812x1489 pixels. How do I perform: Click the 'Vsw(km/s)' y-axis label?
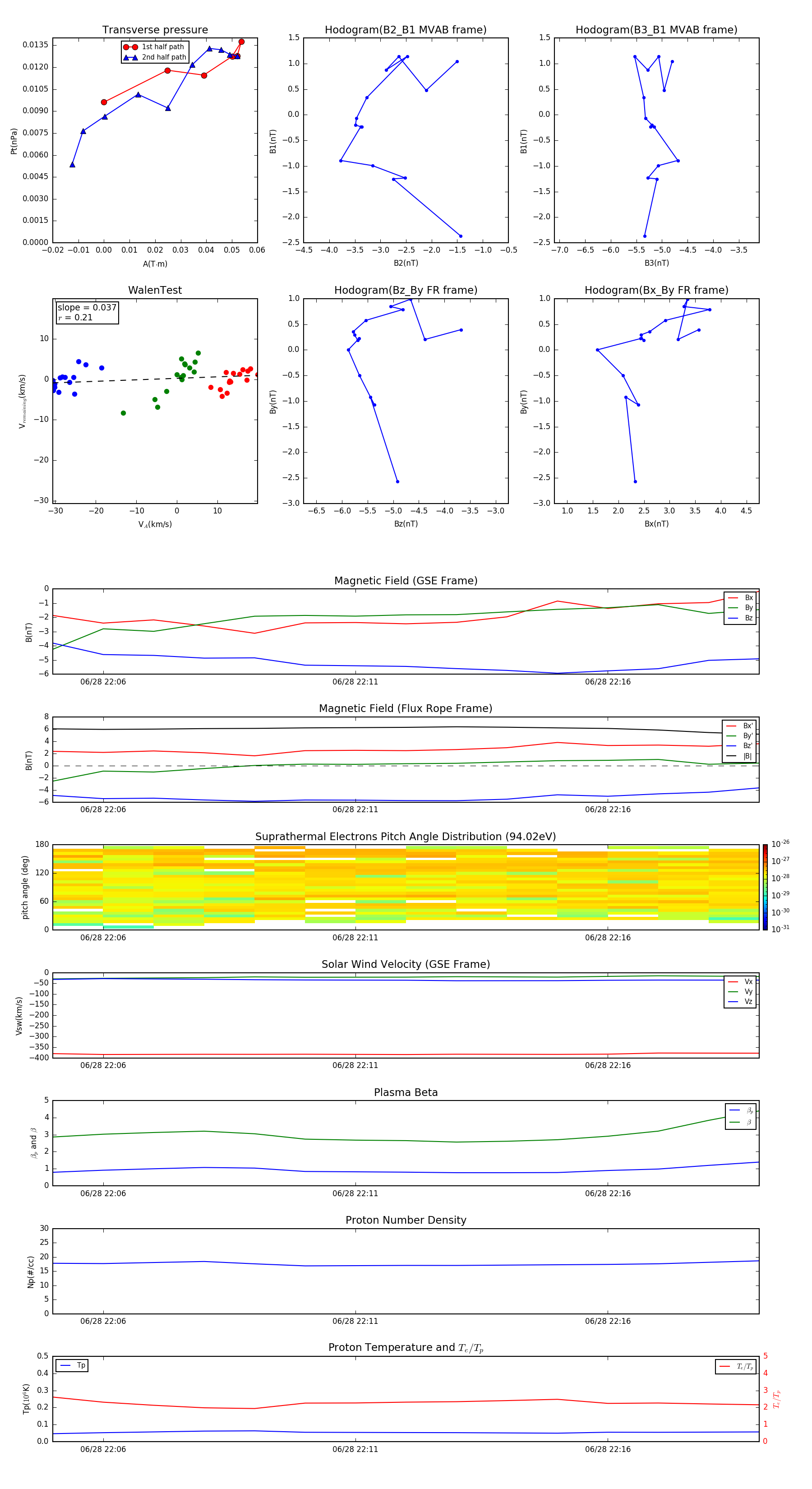[19, 1015]
